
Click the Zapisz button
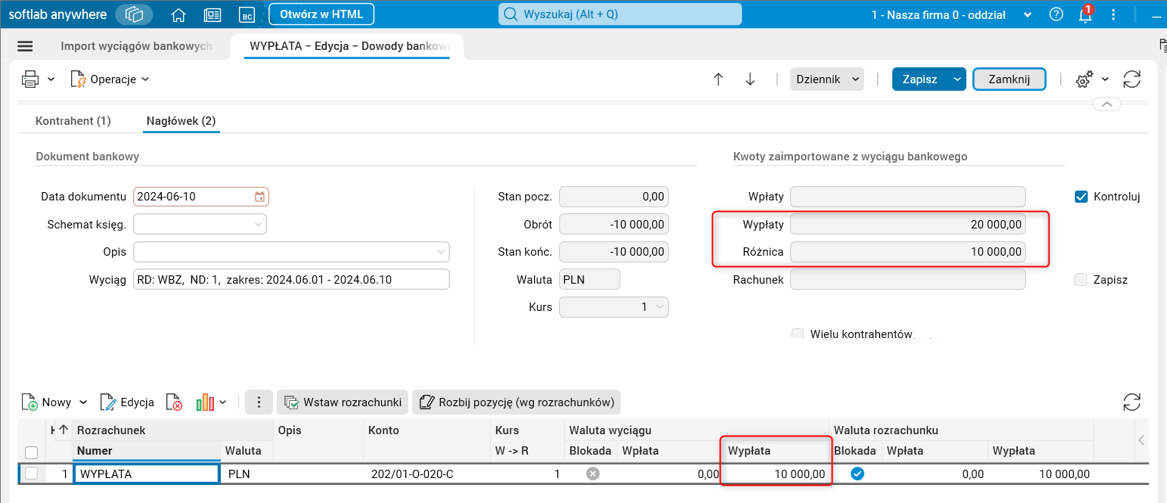(921, 79)
